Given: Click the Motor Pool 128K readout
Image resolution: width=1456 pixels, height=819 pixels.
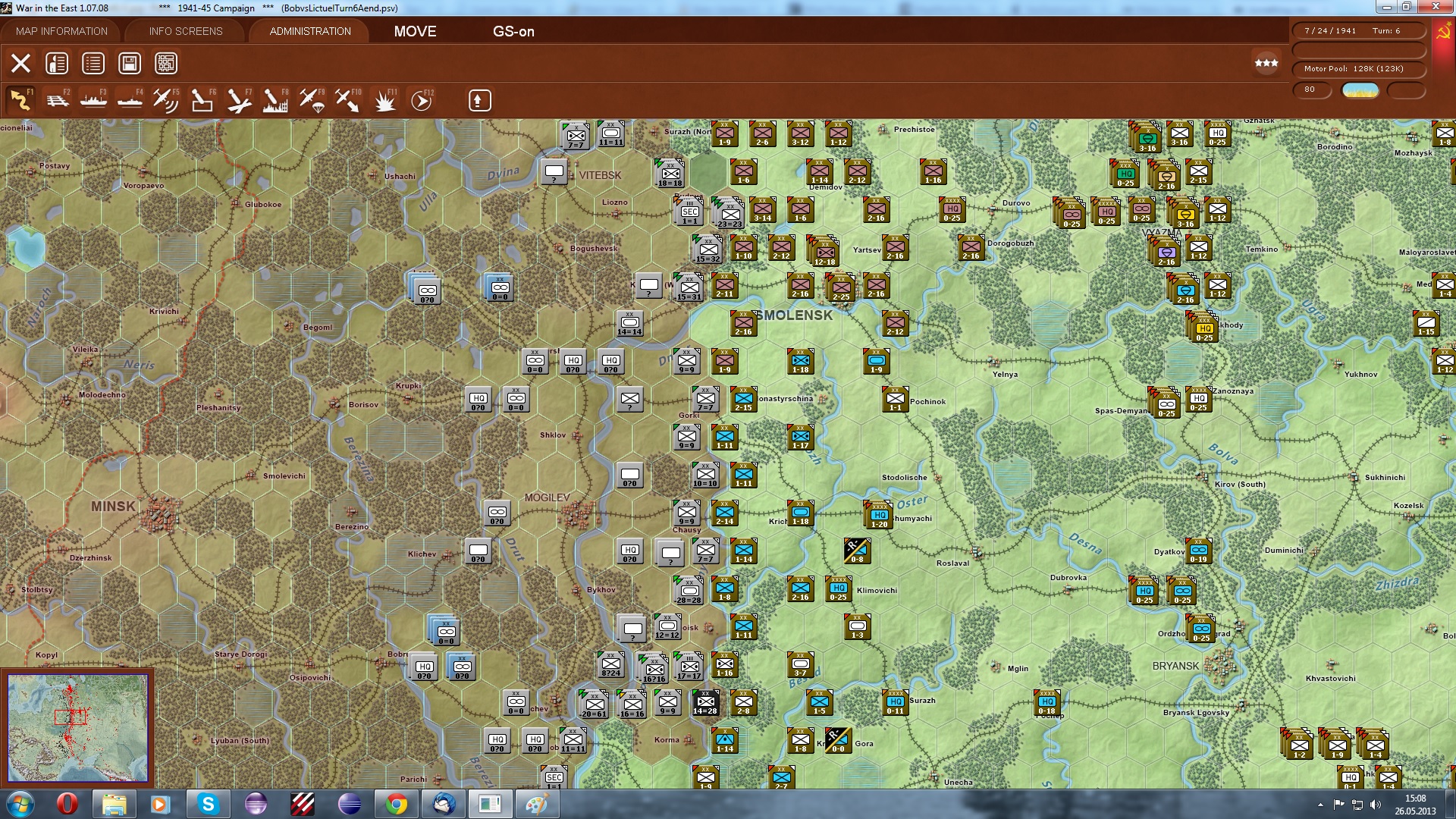Looking at the screenshot, I should tap(1359, 69).
